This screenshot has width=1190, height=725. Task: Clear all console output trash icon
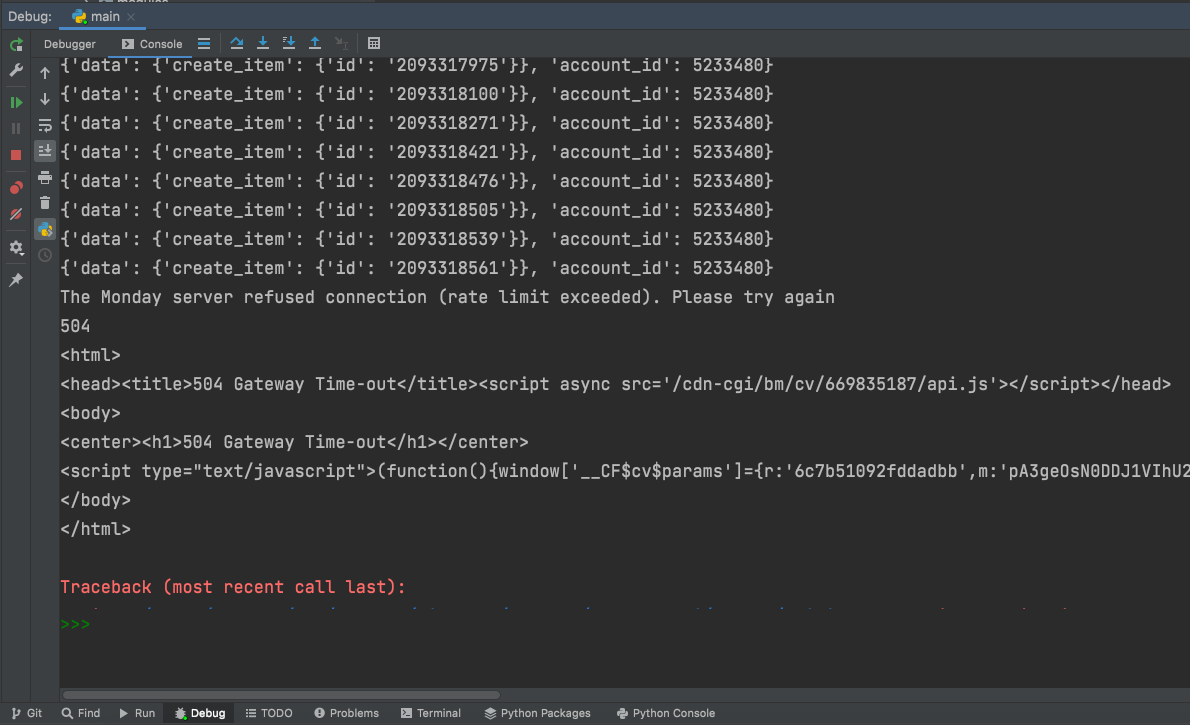pos(45,203)
